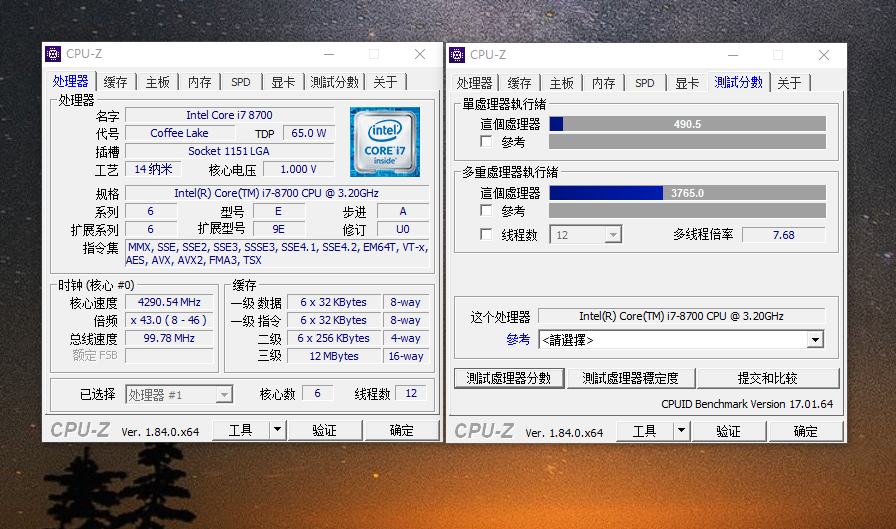Viewport: 896px width, 529px height.
Task: Click the CPU-Z app icon in left window title bar
Action: [x=53, y=54]
